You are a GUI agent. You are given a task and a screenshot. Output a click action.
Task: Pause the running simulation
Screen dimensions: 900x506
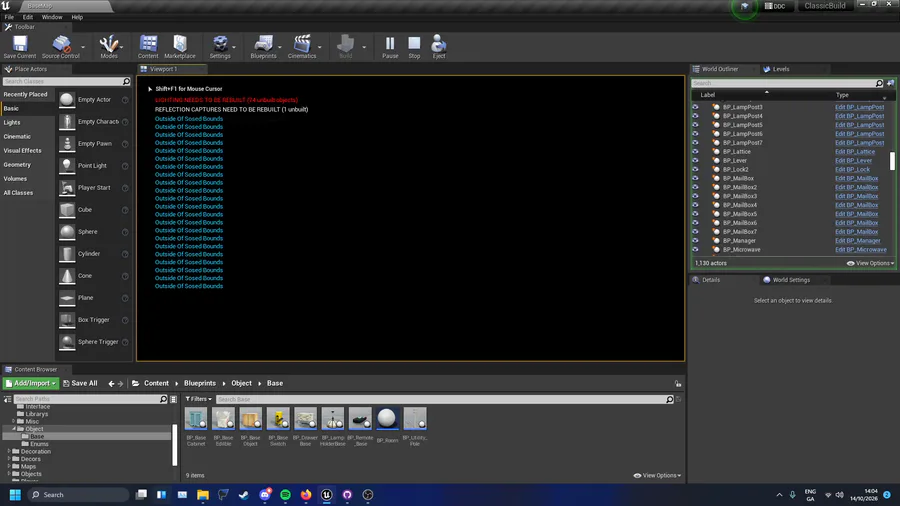(390, 46)
